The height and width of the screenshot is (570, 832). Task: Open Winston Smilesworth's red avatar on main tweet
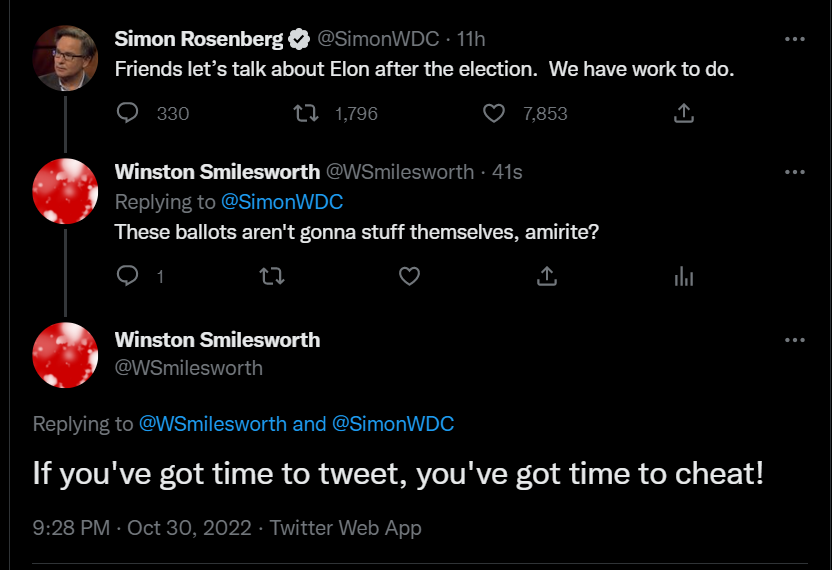[65, 355]
